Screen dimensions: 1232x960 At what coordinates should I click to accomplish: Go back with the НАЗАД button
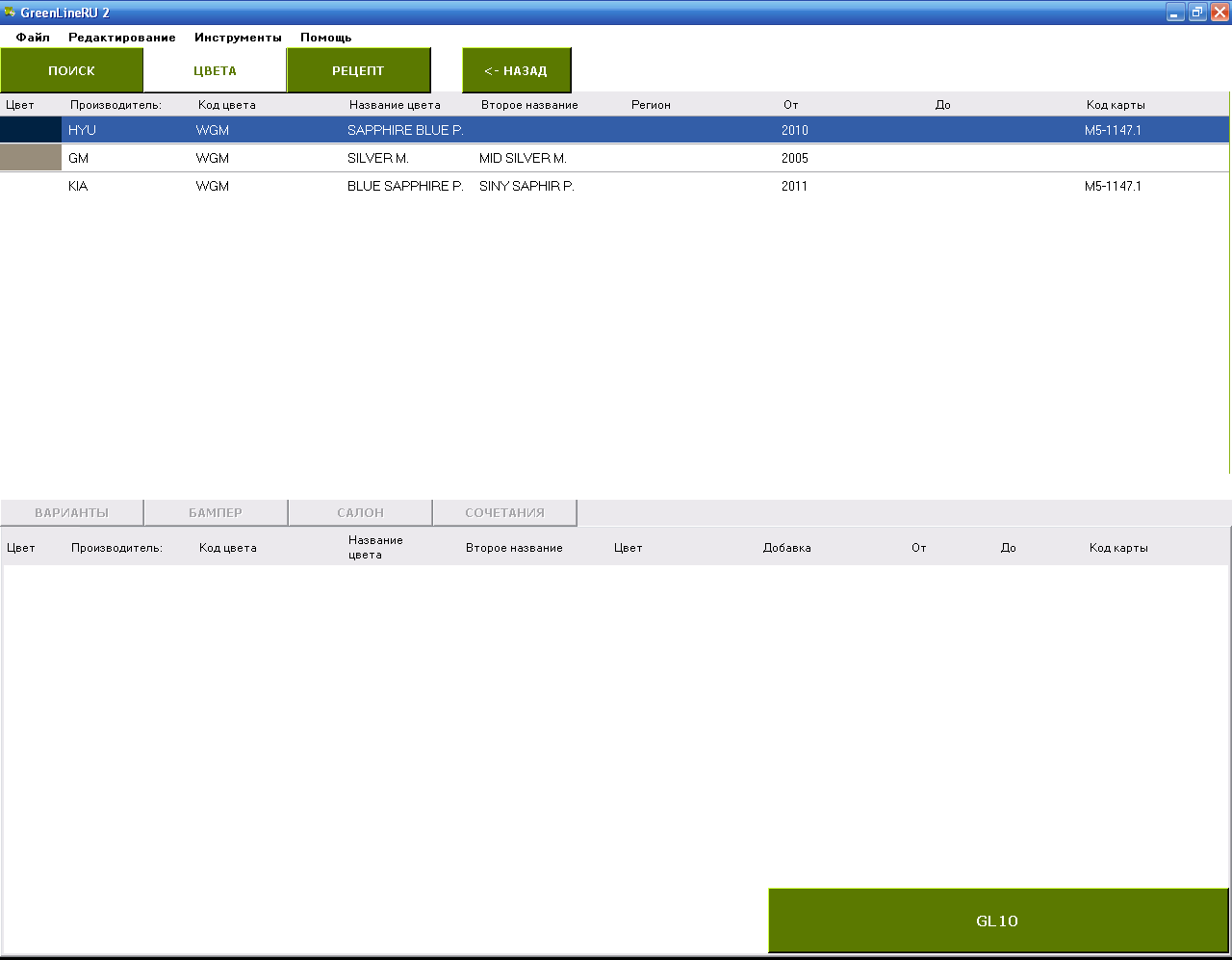click(x=516, y=70)
